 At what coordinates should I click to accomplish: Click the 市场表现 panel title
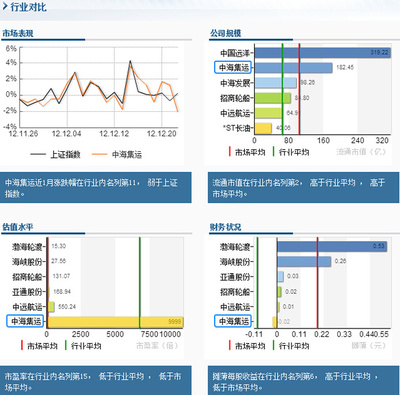[x=18, y=33]
